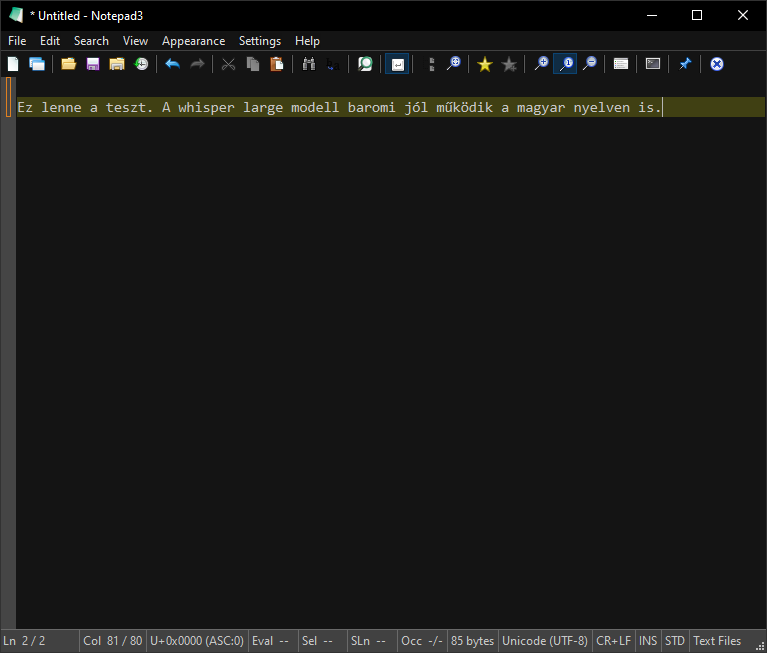767x653 pixels.
Task: Click the Select scheme list icon
Action: [621, 64]
